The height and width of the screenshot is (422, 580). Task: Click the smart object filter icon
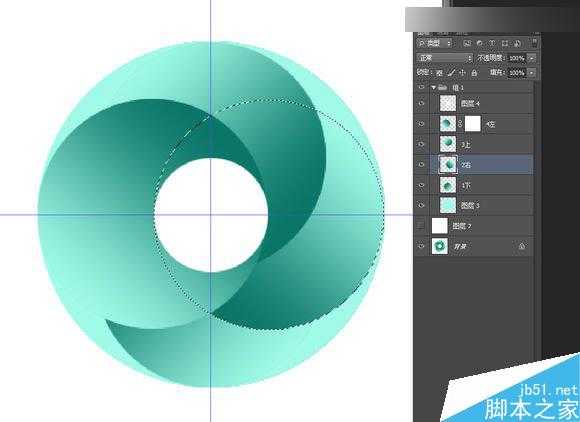click(x=517, y=44)
